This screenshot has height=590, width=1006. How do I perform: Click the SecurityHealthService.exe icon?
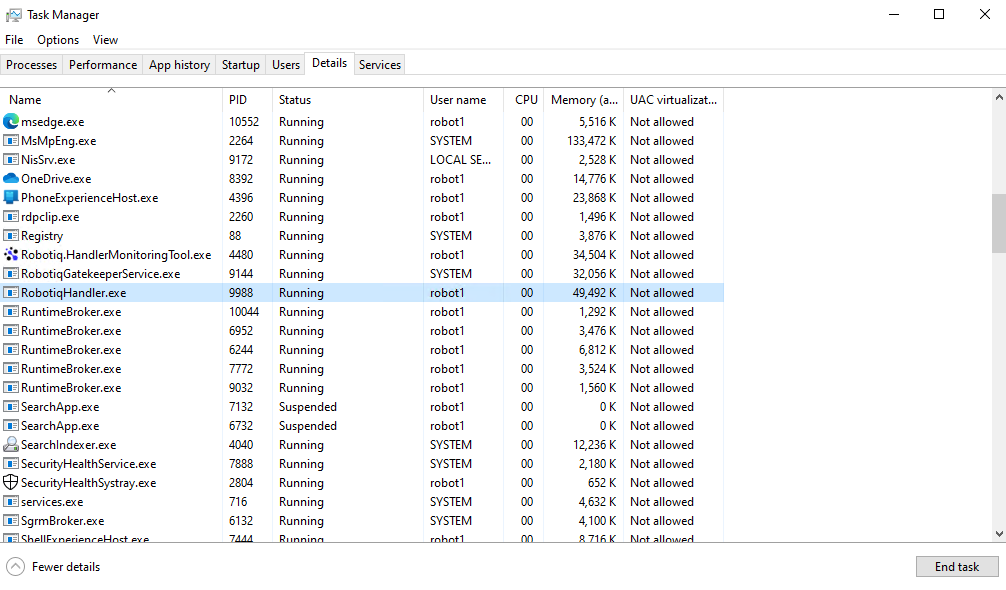[11, 464]
